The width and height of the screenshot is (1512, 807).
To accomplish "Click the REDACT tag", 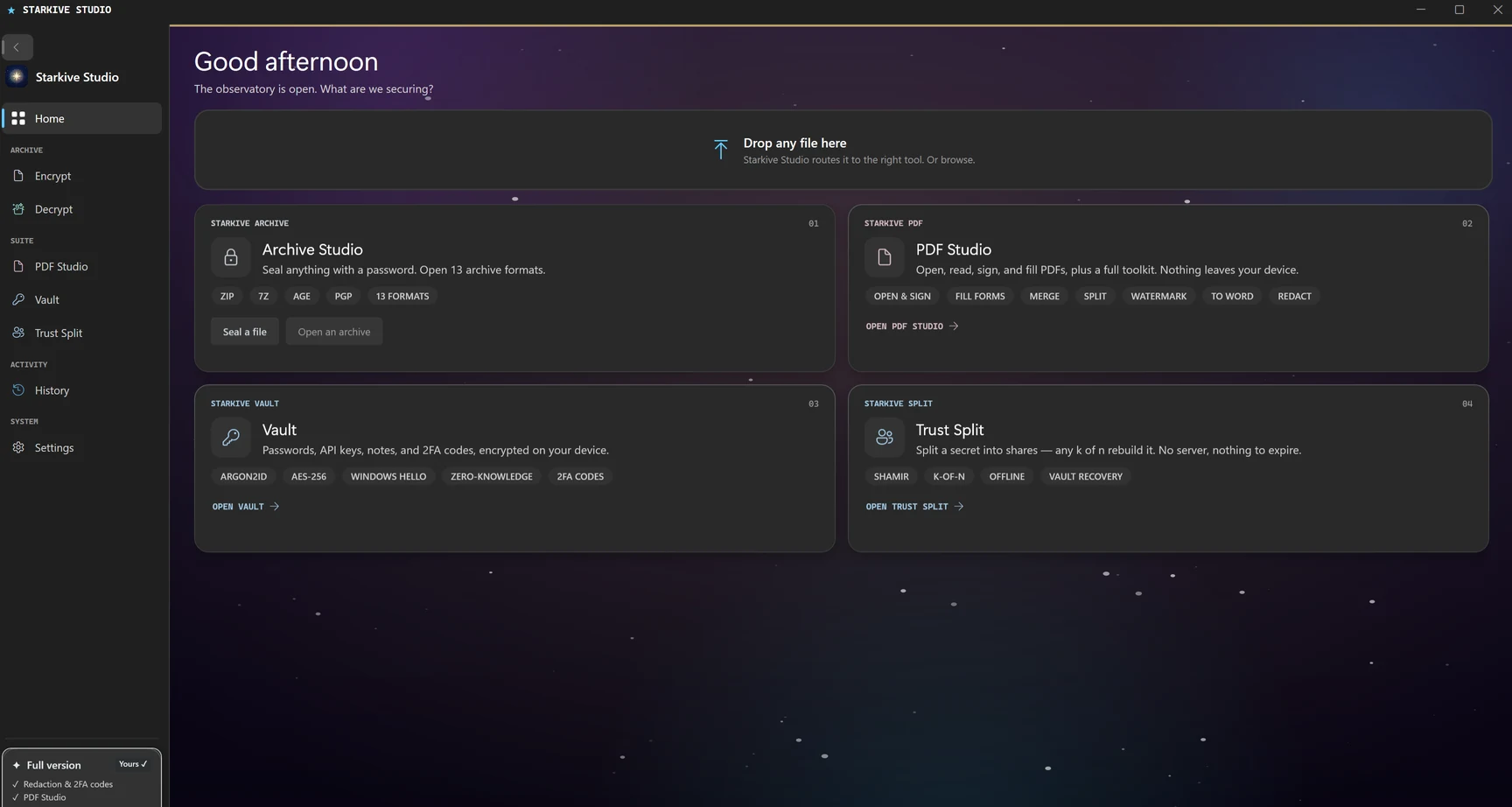I will click(1294, 296).
